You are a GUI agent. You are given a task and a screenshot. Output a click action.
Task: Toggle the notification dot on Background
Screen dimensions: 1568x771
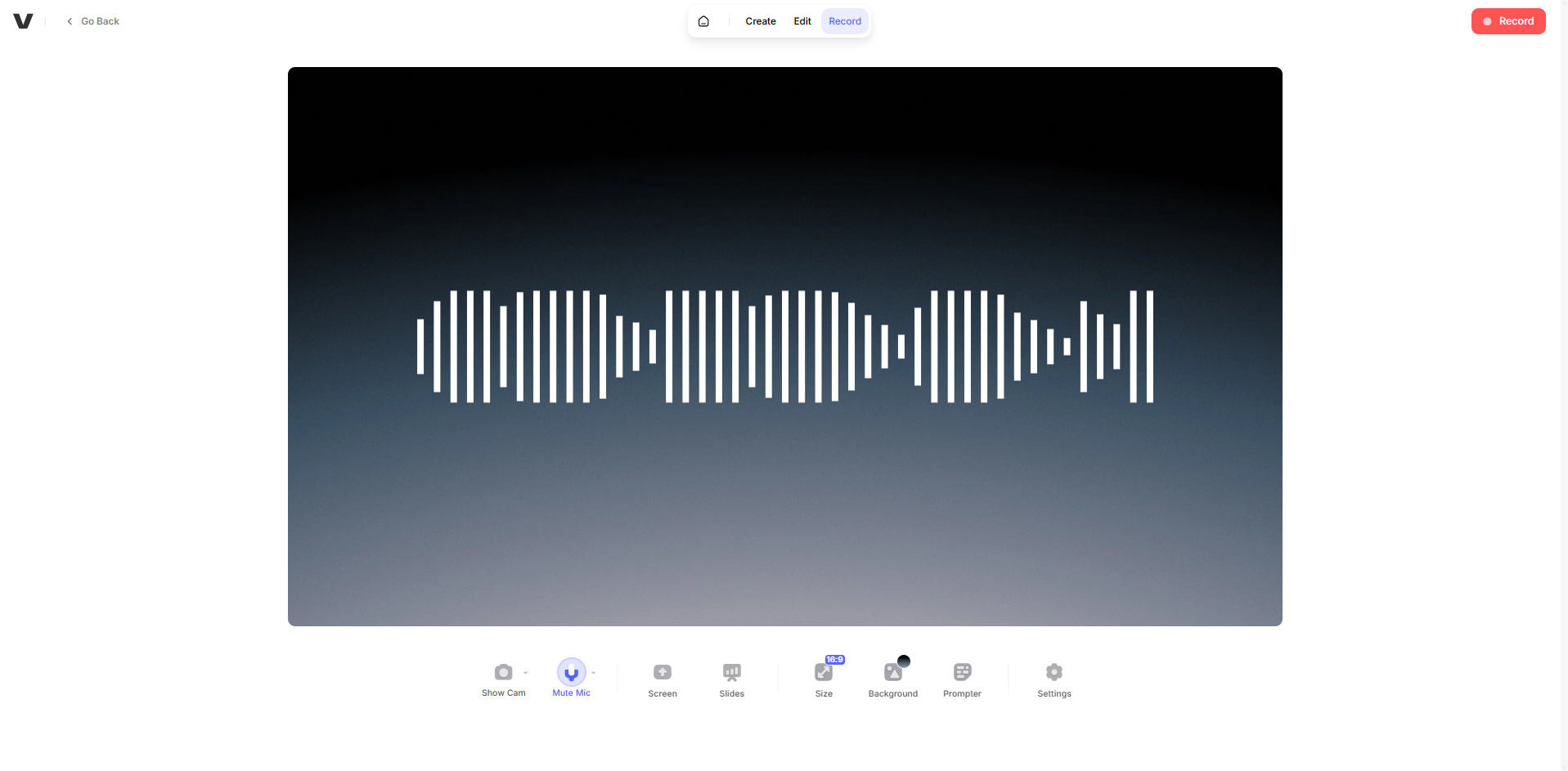pyautogui.click(x=904, y=660)
